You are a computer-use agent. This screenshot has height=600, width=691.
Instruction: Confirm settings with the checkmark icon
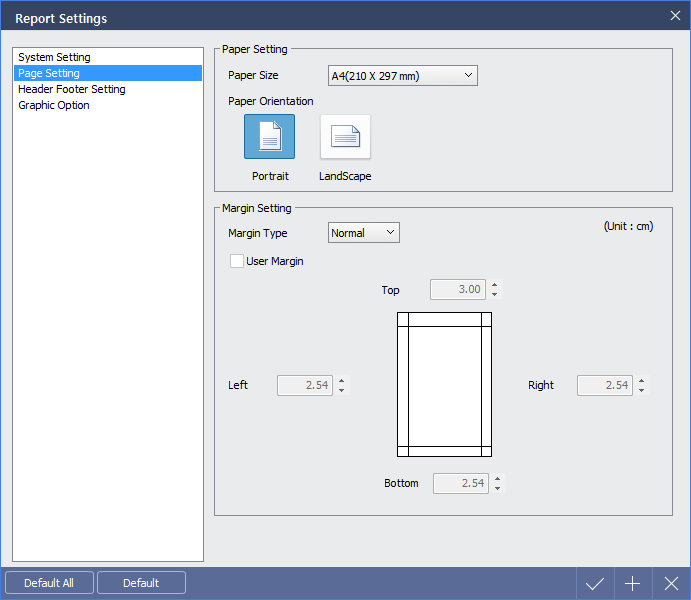point(595,584)
